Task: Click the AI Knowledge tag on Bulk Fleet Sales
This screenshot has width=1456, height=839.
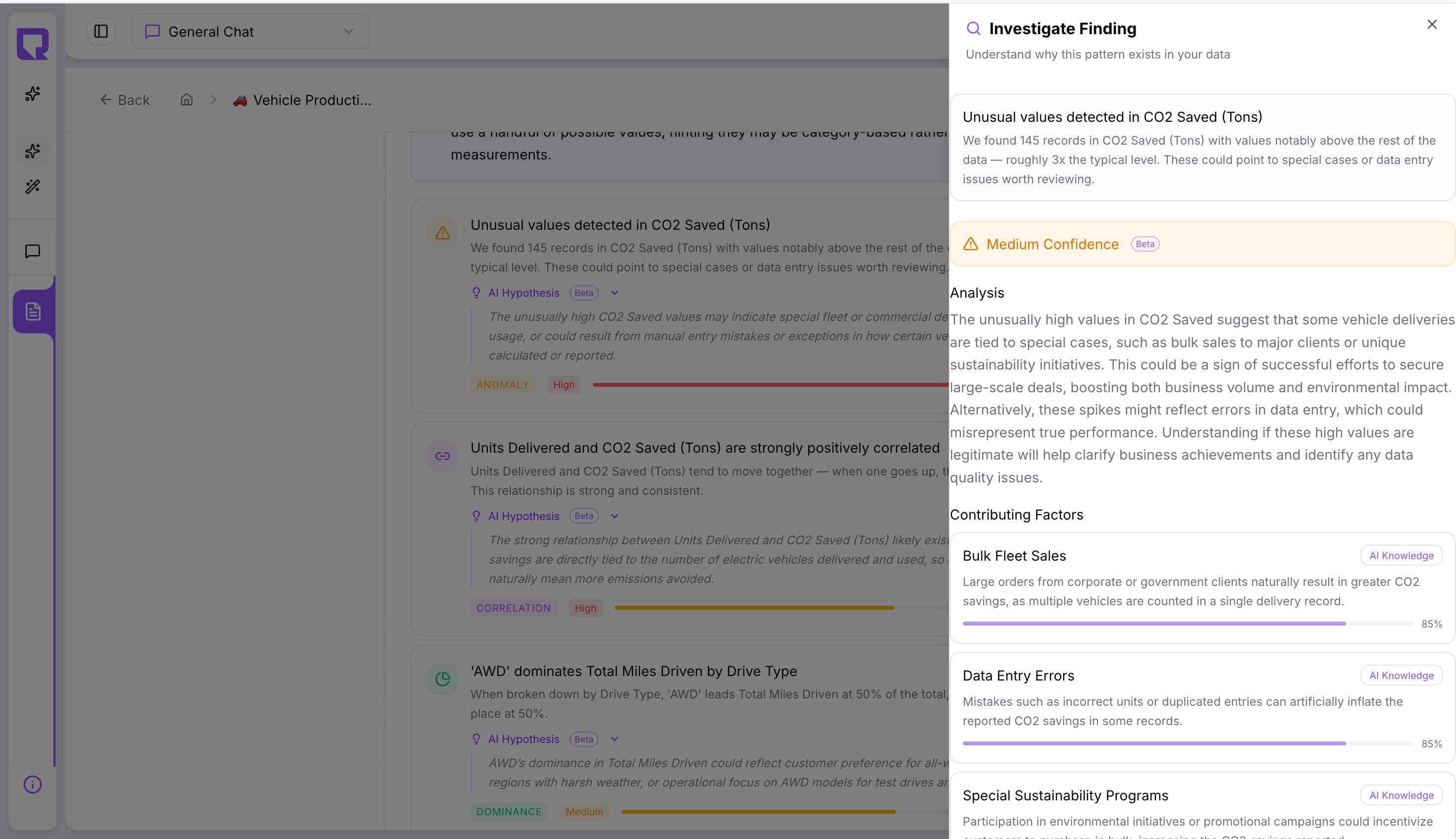Action: [1401, 556]
